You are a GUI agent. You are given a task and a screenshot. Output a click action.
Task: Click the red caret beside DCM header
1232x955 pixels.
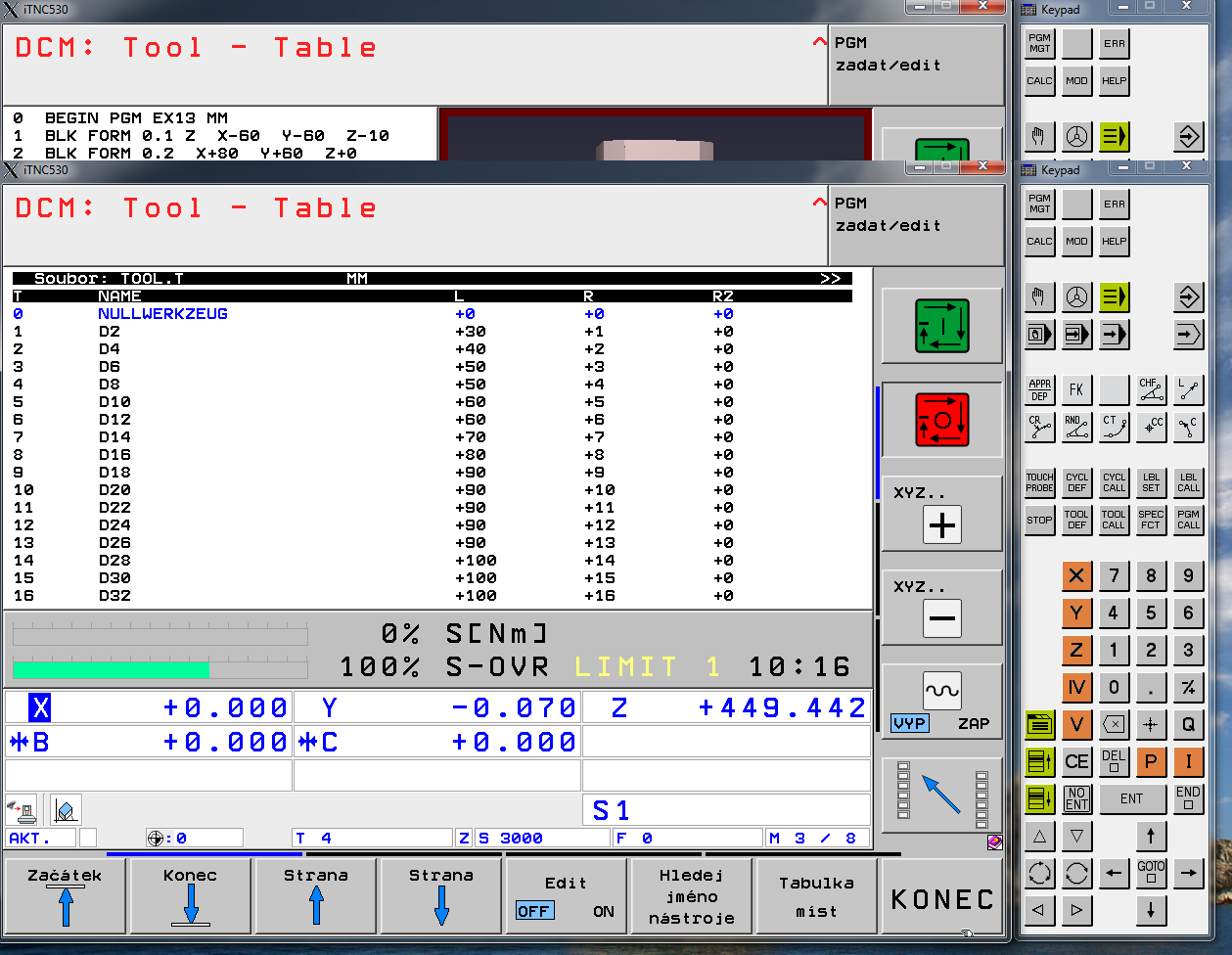click(819, 203)
